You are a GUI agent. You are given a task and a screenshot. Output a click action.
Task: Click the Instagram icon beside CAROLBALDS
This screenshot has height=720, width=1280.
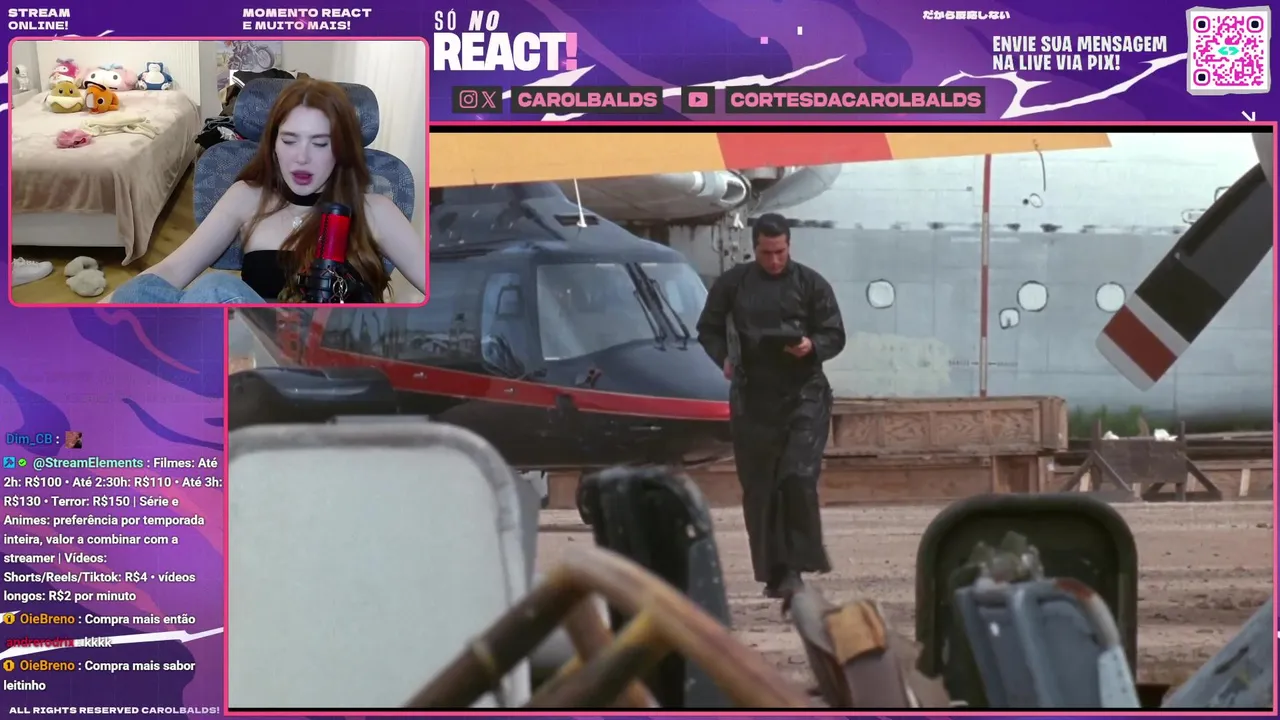tap(468, 99)
